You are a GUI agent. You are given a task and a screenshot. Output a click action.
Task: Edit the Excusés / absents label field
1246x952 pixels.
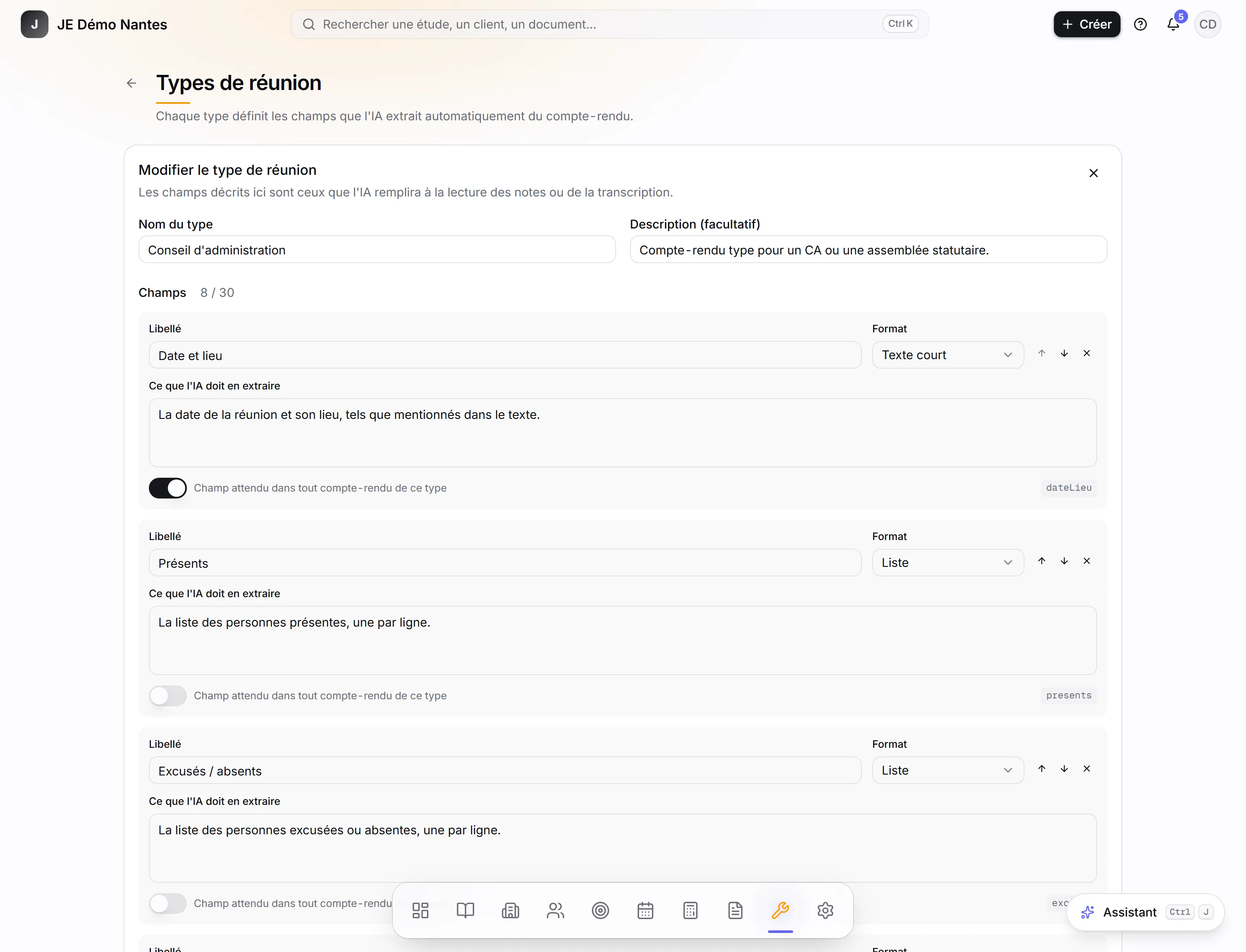pos(505,770)
